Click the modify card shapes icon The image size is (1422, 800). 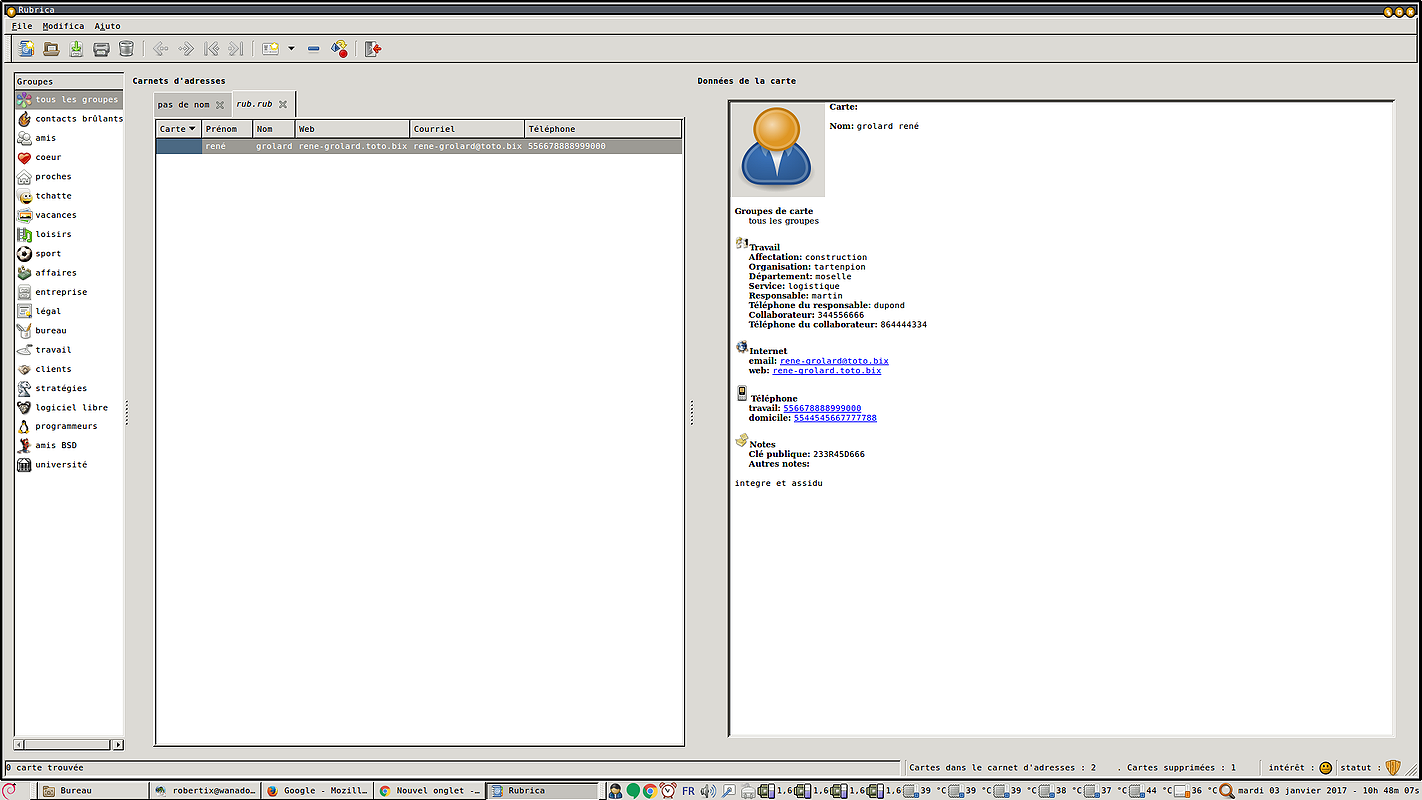pos(339,48)
